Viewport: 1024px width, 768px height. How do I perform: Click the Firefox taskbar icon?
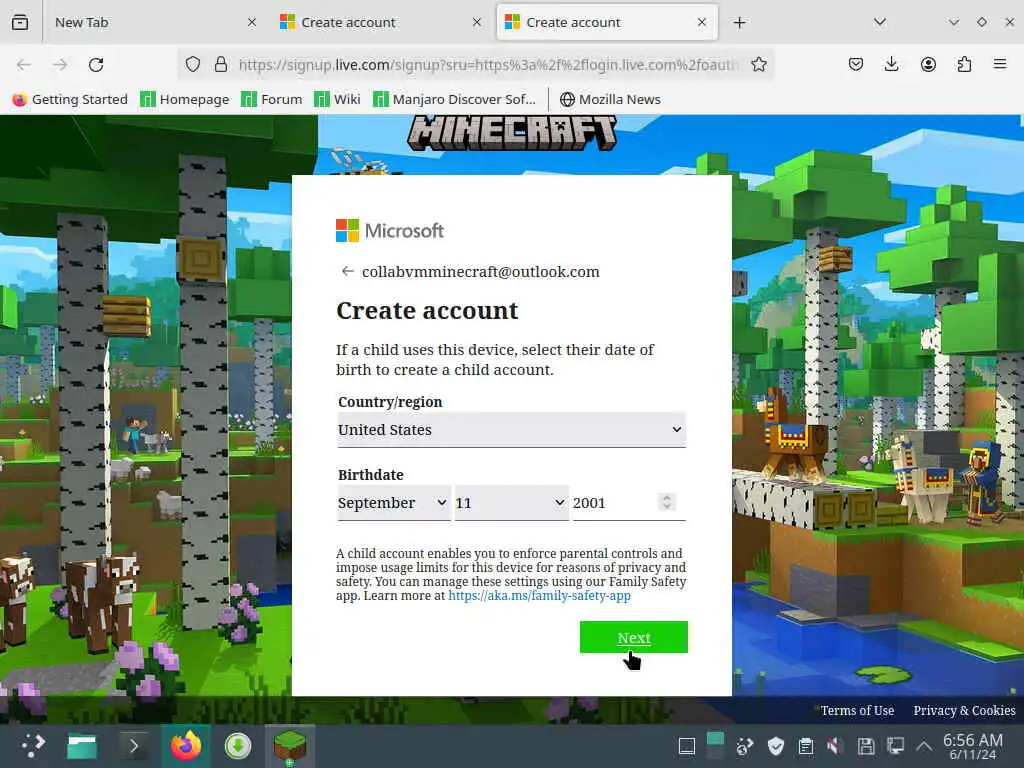185,746
